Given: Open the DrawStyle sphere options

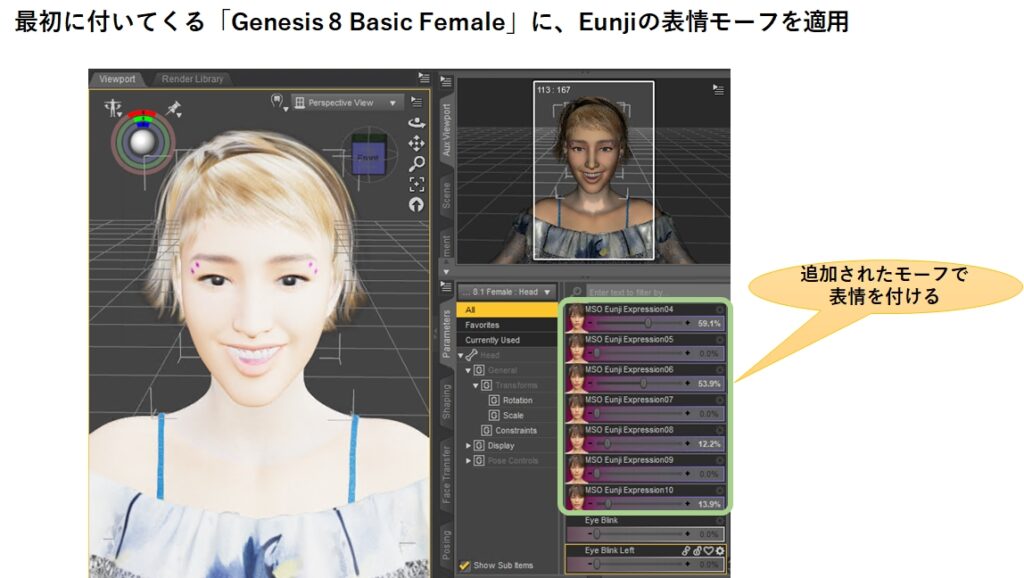Looking at the screenshot, I should [278, 102].
